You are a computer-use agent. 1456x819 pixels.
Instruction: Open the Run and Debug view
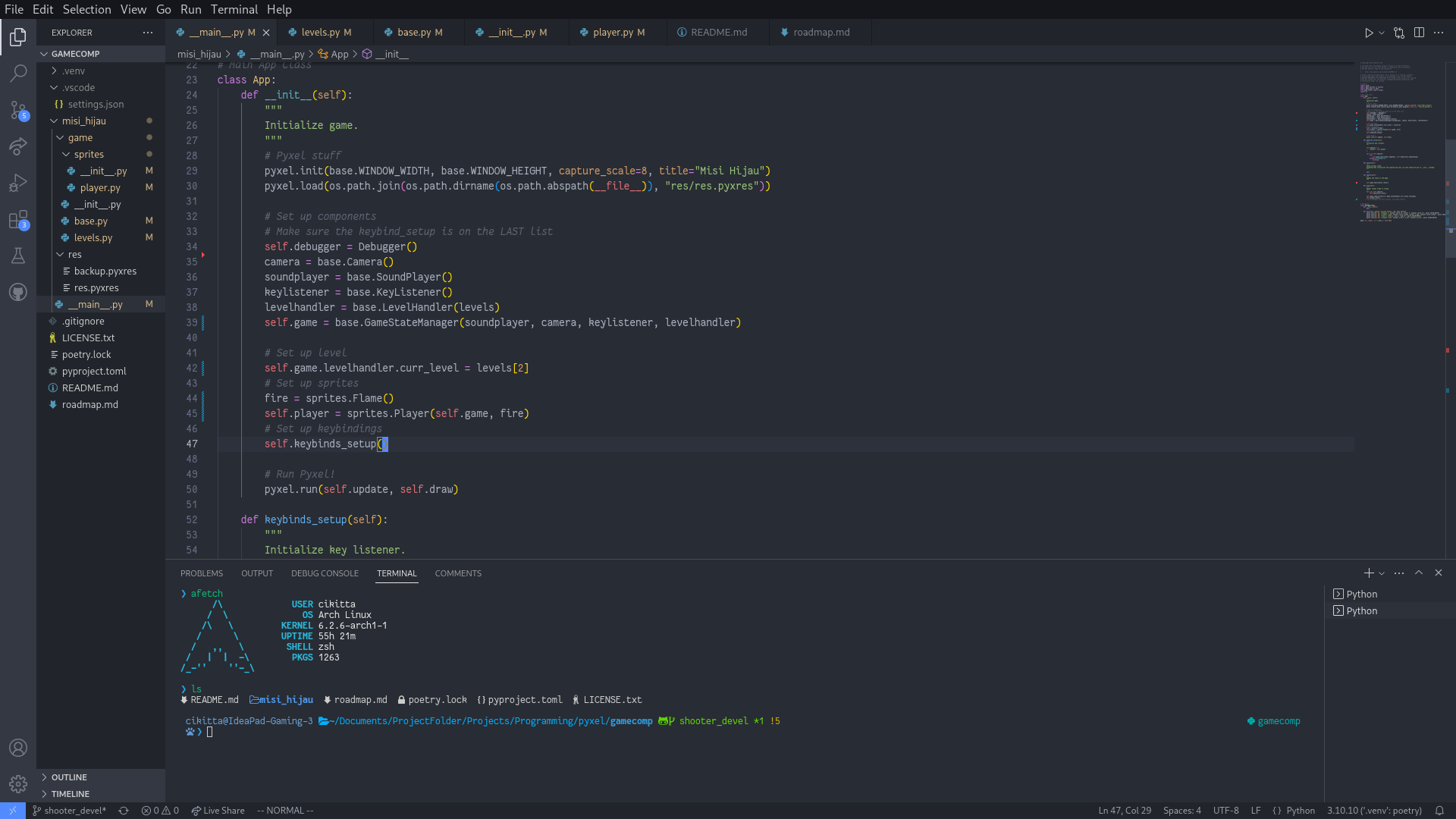coord(18,183)
